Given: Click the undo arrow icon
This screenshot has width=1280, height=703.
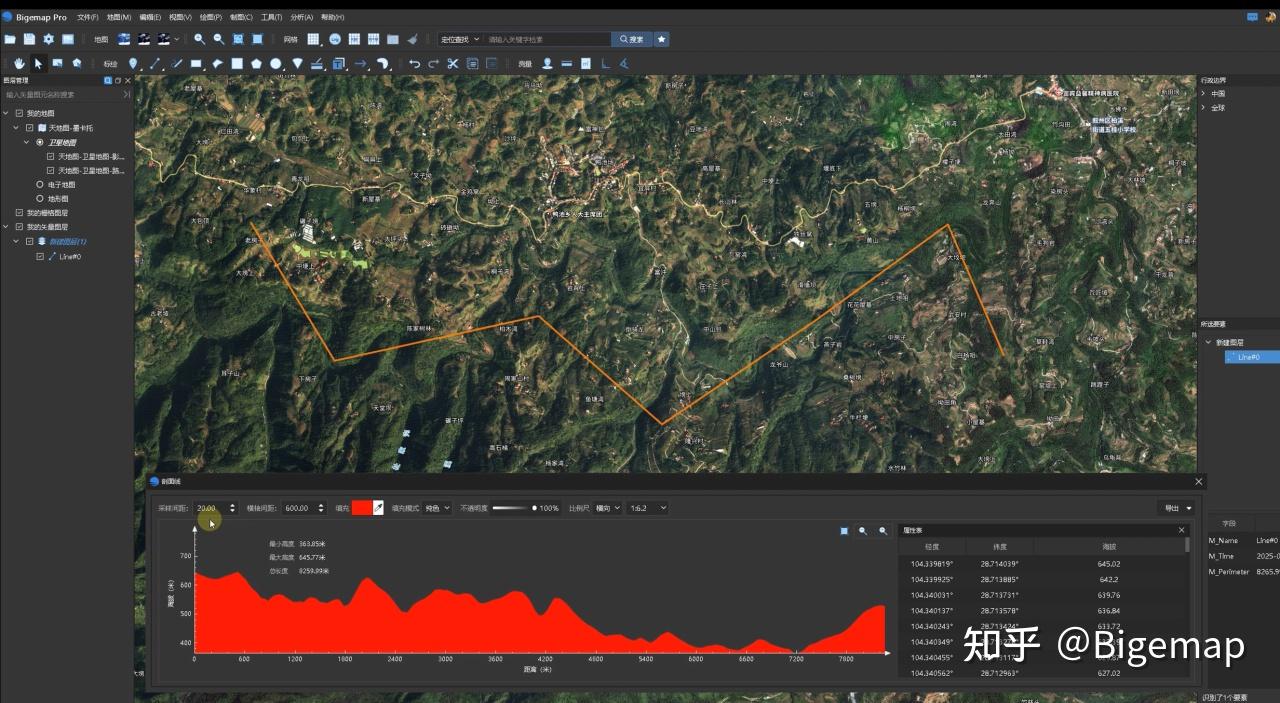Looking at the screenshot, I should (x=414, y=63).
